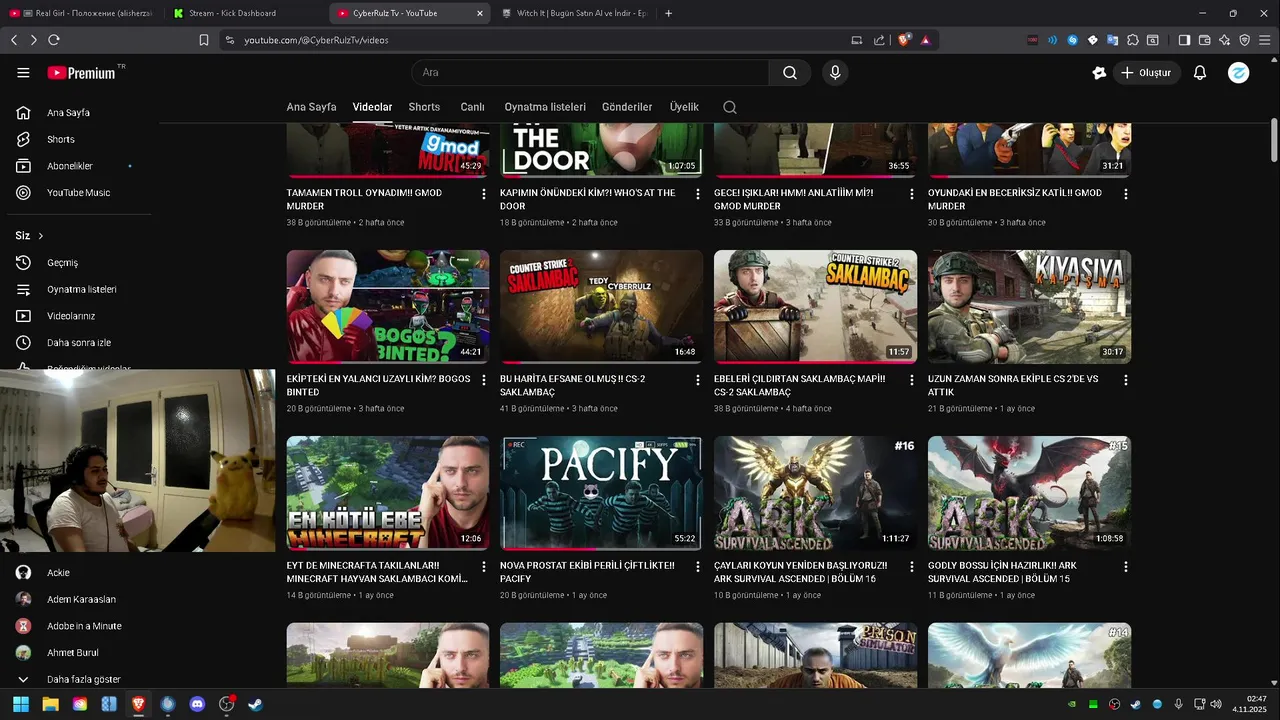Open options for GODLY BOSSU ARK video
The image size is (1280, 720).
click(1126, 566)
